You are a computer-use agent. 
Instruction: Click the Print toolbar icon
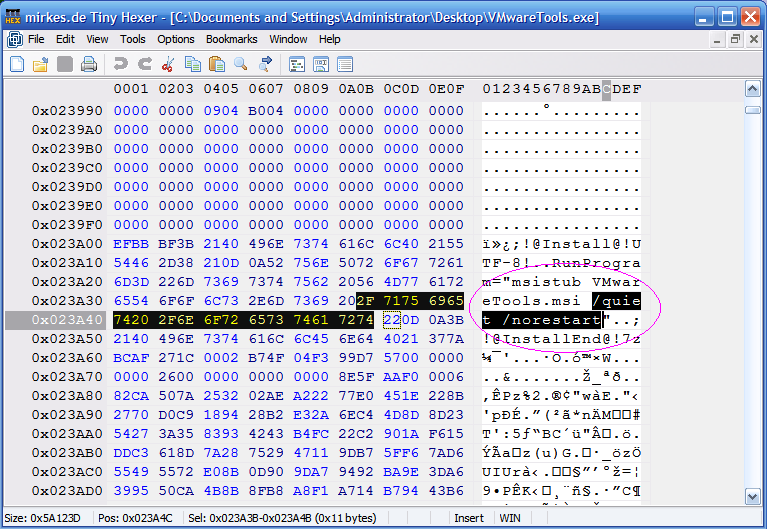click(89, 64)
